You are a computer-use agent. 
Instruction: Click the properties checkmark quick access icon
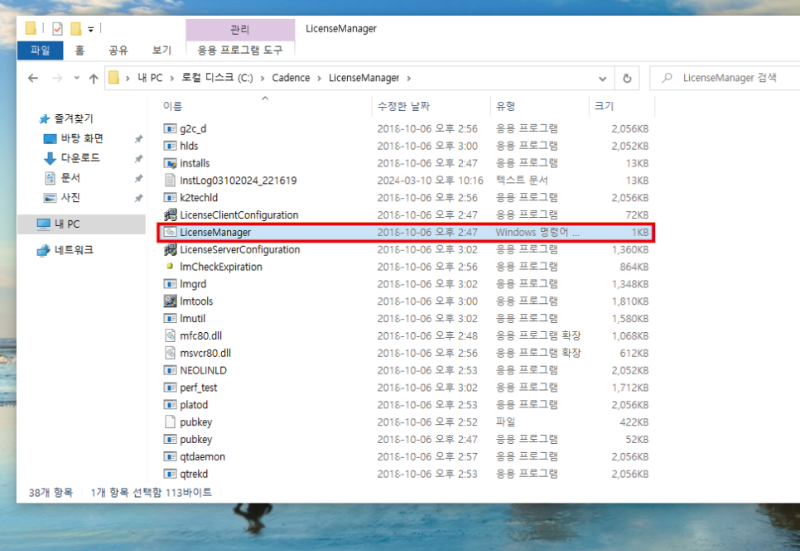point(58,29)
